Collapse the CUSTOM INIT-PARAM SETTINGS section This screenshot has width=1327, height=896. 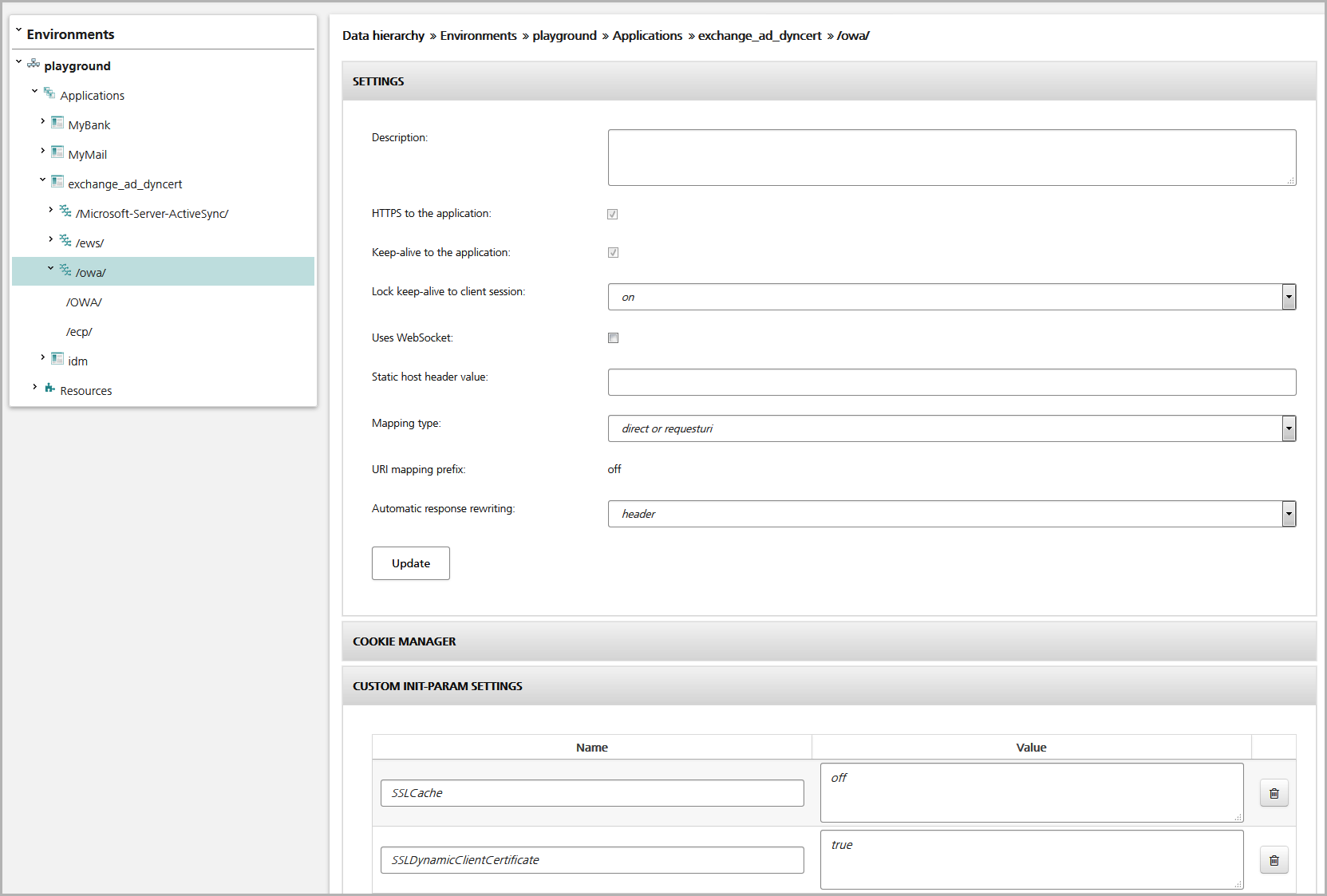pyautogui.click(x=829, y=686)
